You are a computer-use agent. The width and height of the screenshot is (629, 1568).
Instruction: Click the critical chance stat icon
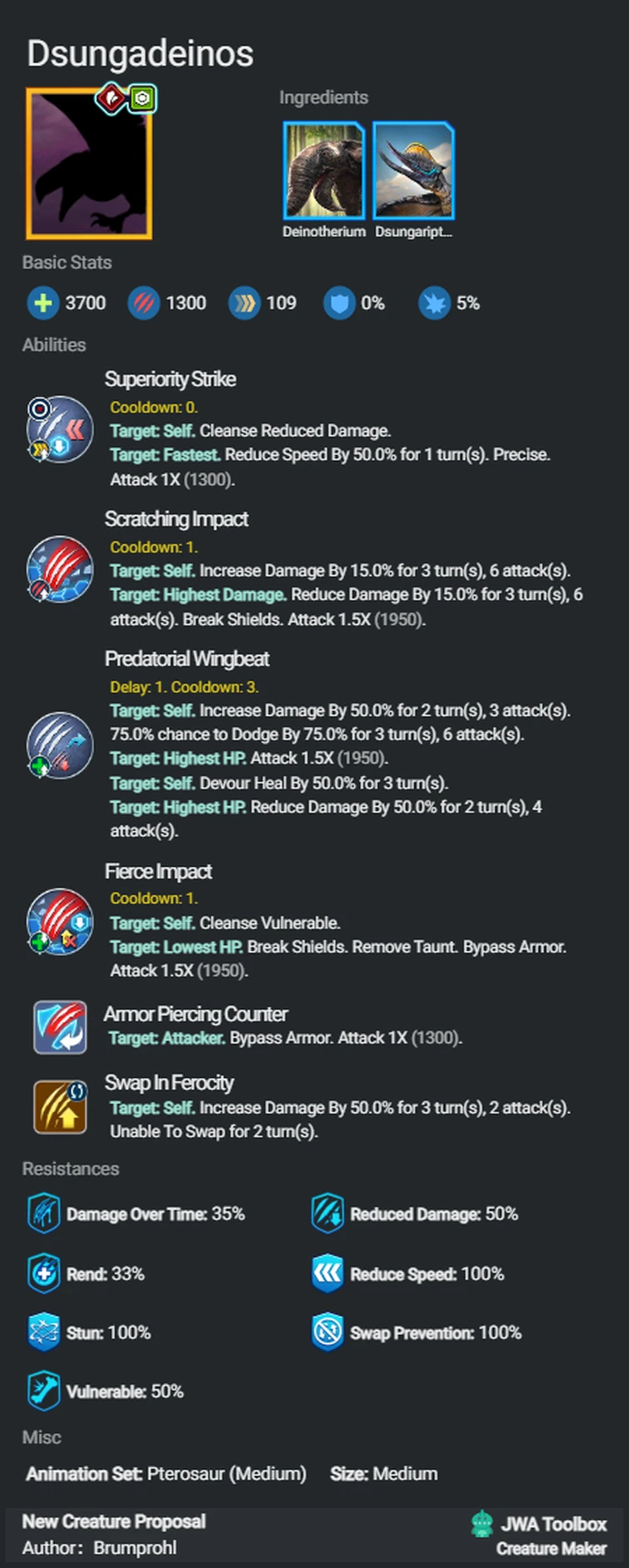434,303
